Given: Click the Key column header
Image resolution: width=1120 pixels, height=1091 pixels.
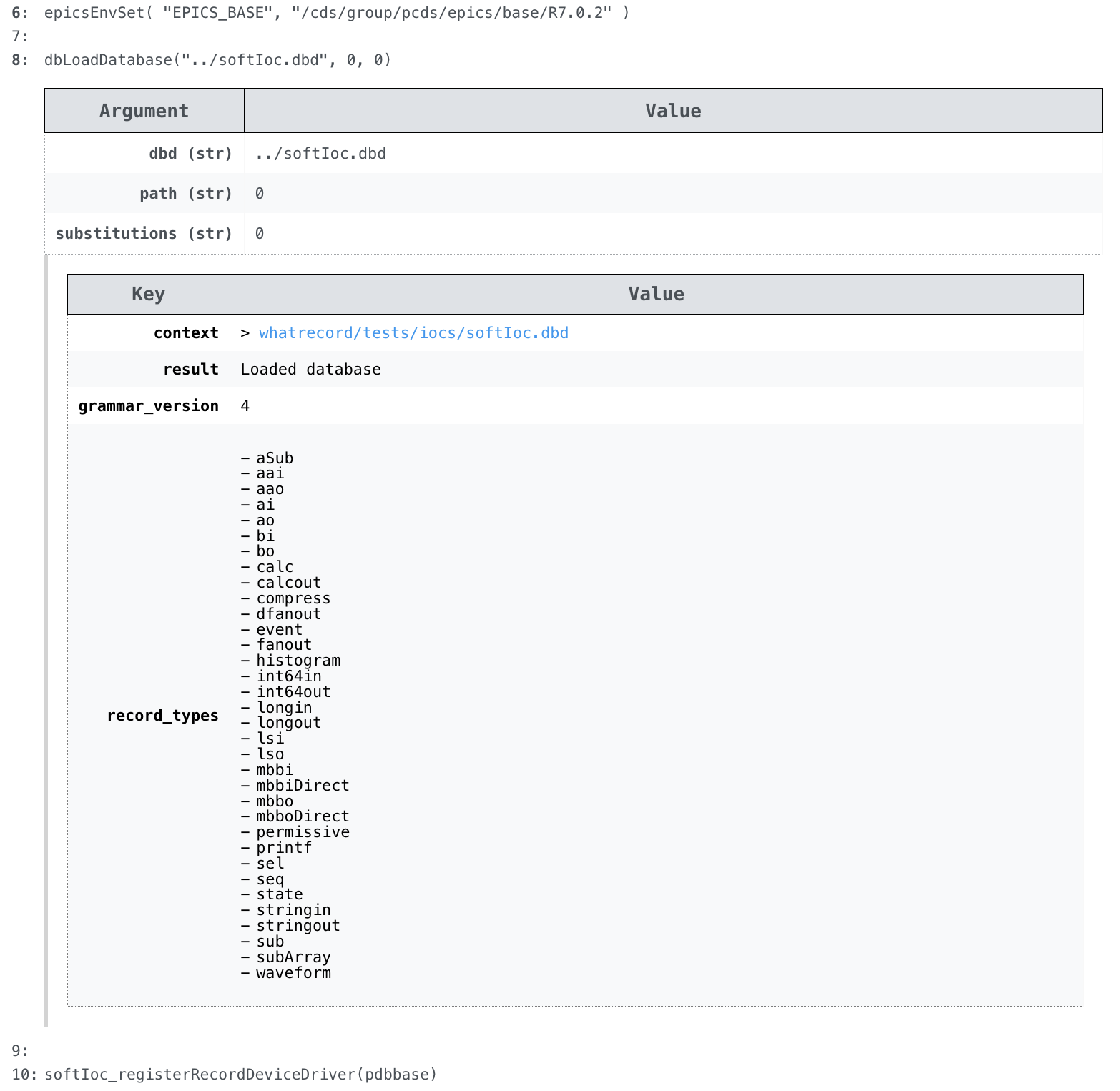Looking at the screenshot, I should (x=148, y=294).
